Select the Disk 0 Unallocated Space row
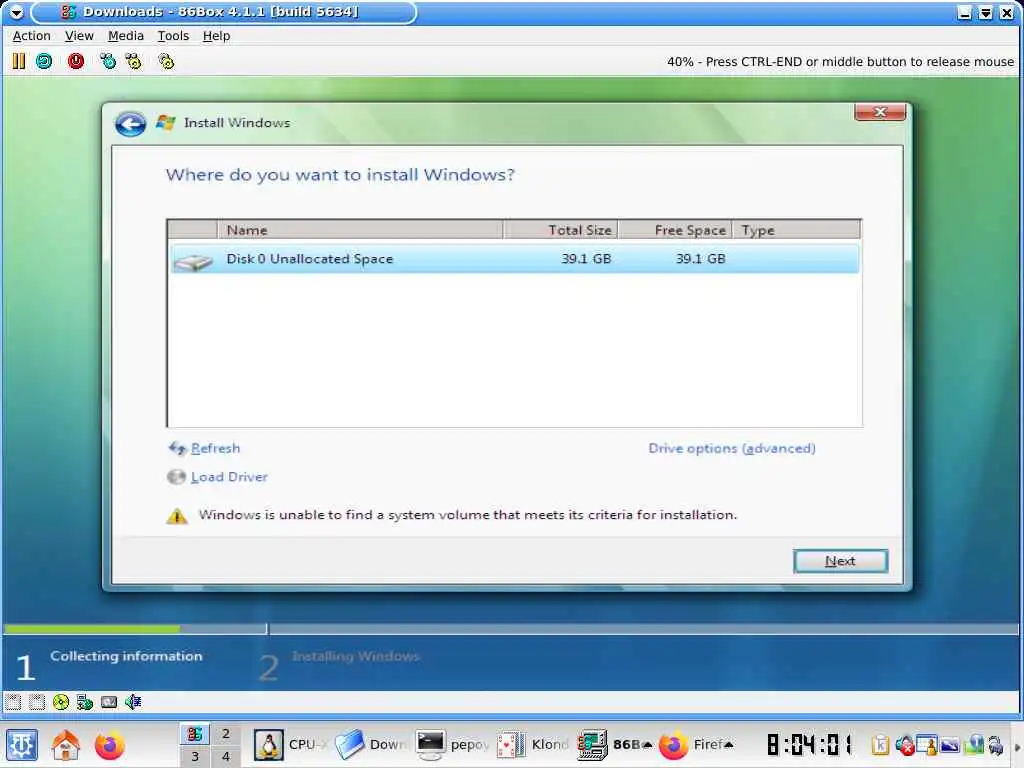This screenshot has width=1024, height=768. pos(515,259)
